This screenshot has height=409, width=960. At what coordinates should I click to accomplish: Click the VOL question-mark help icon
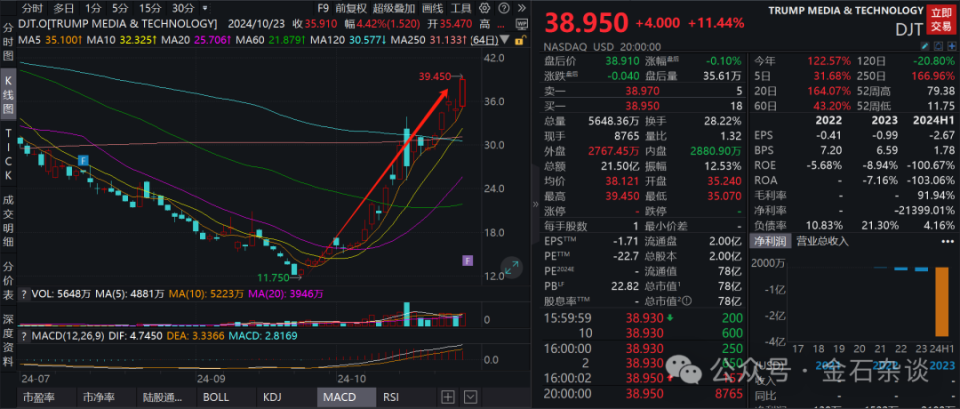(x=24, y=294)
